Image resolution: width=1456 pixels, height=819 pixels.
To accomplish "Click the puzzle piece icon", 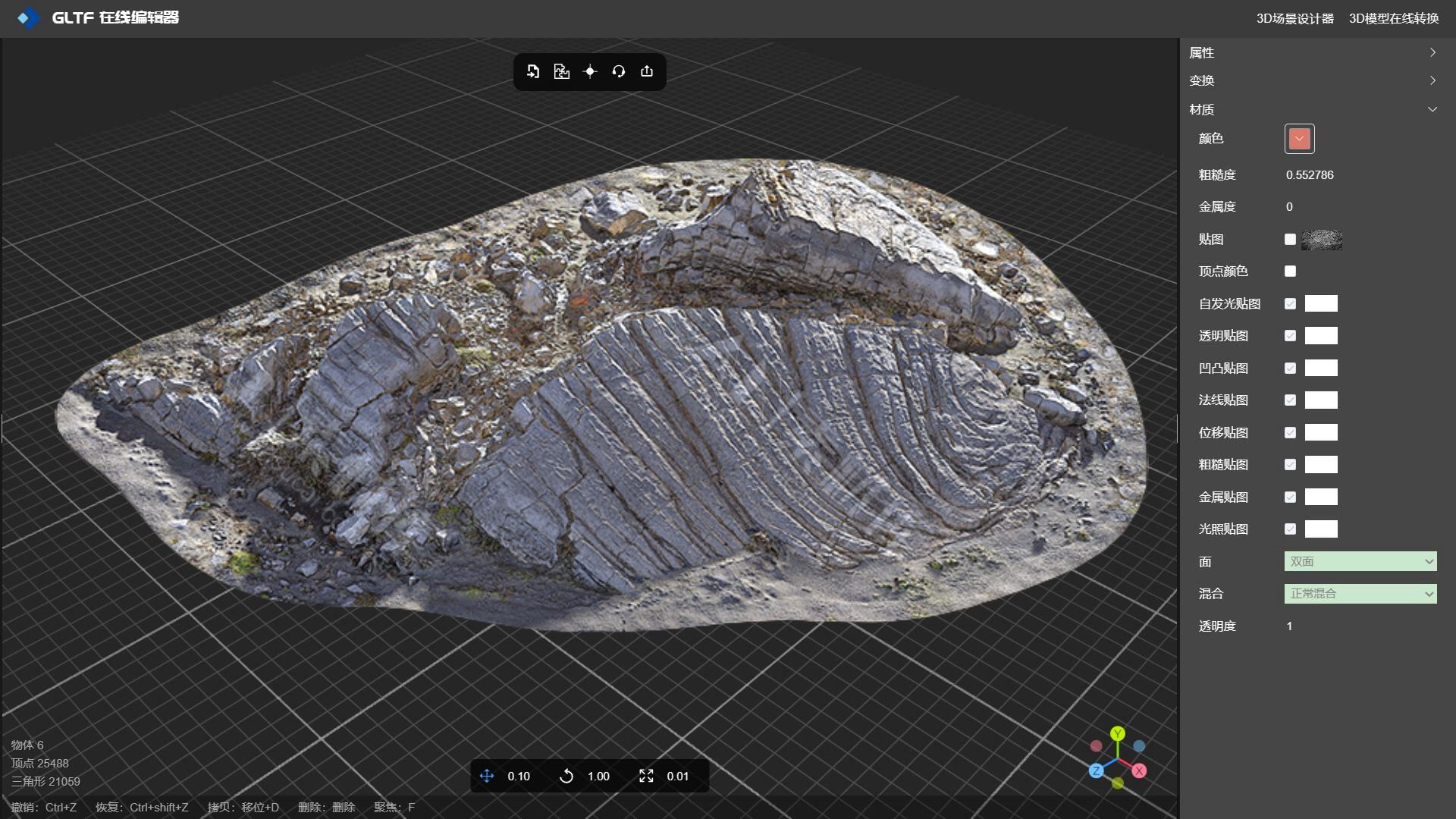I will coord(561,71).
